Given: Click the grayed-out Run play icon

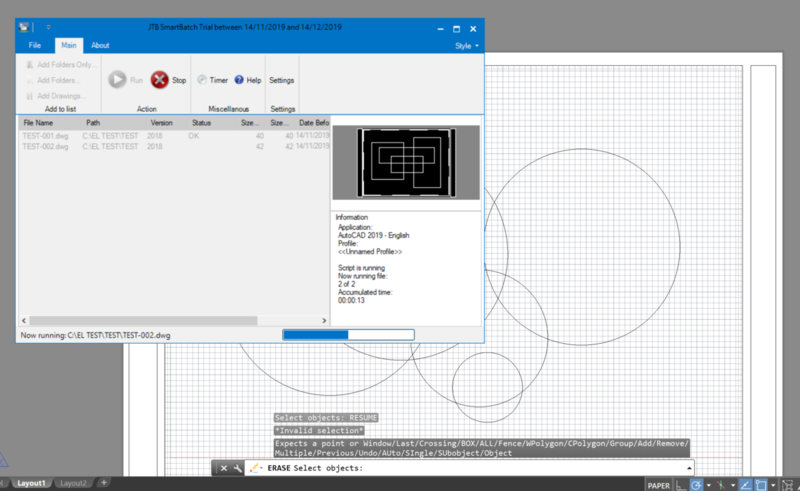Looking at the screenshot, I should 117,80.
